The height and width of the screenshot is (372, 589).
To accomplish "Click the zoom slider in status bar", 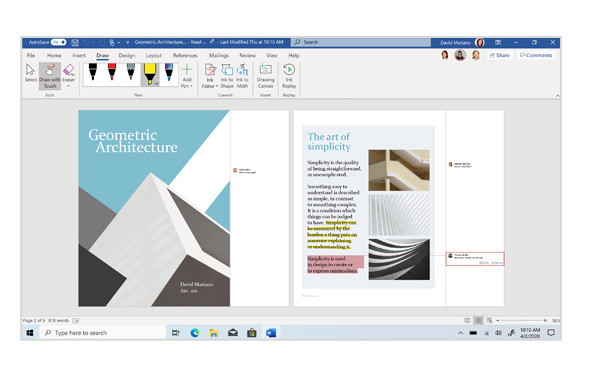I will pyautogui.click(x=521, y=321).
